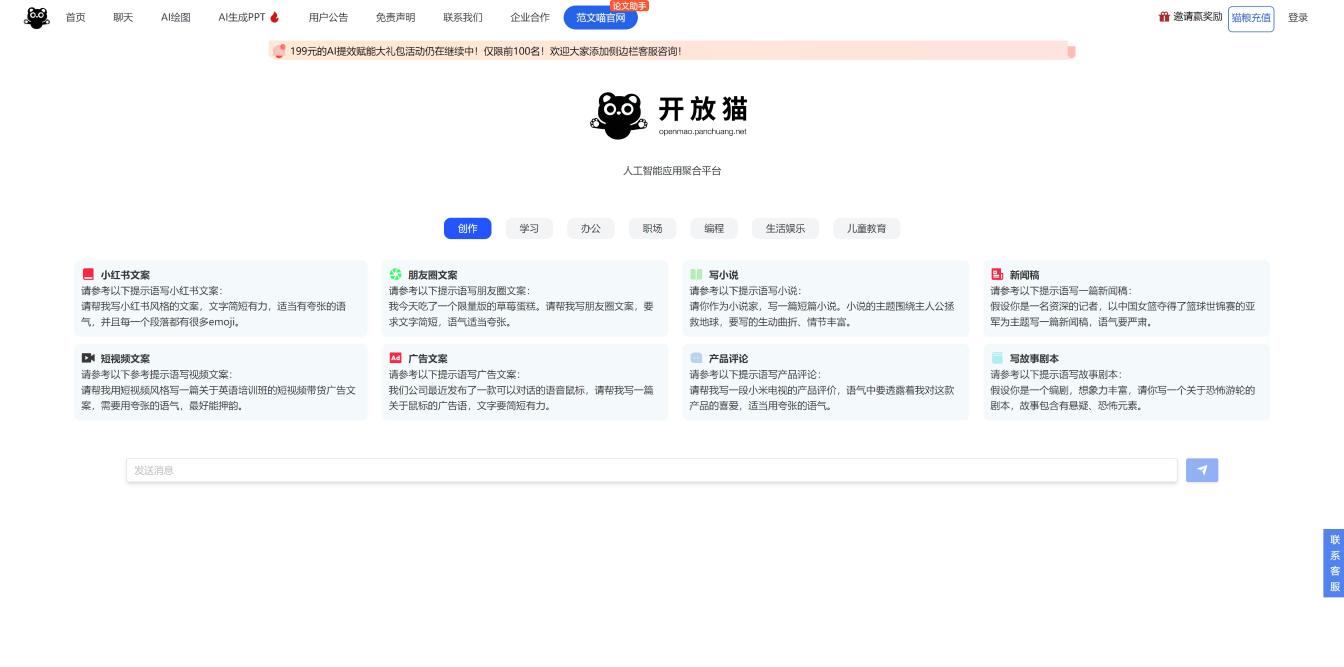
Task: Click the 199元 AI提效赋能大礼包 banner text
Action: (x=485, y=51)
